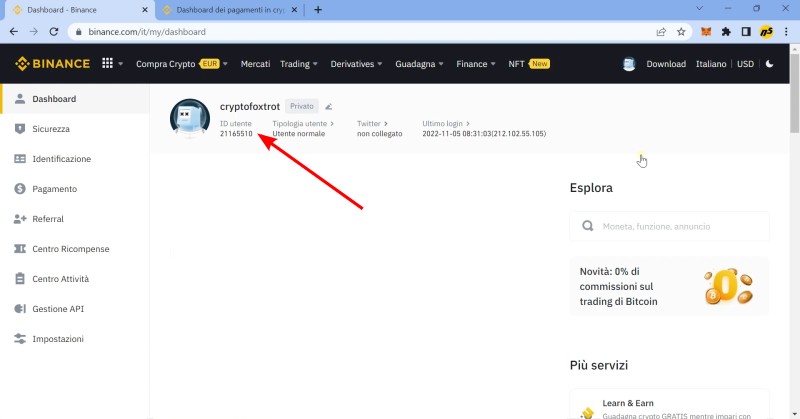Viewport: 800px width, 419px height.
Task: Change language from Italiano
Action: (x=711, y=64)
